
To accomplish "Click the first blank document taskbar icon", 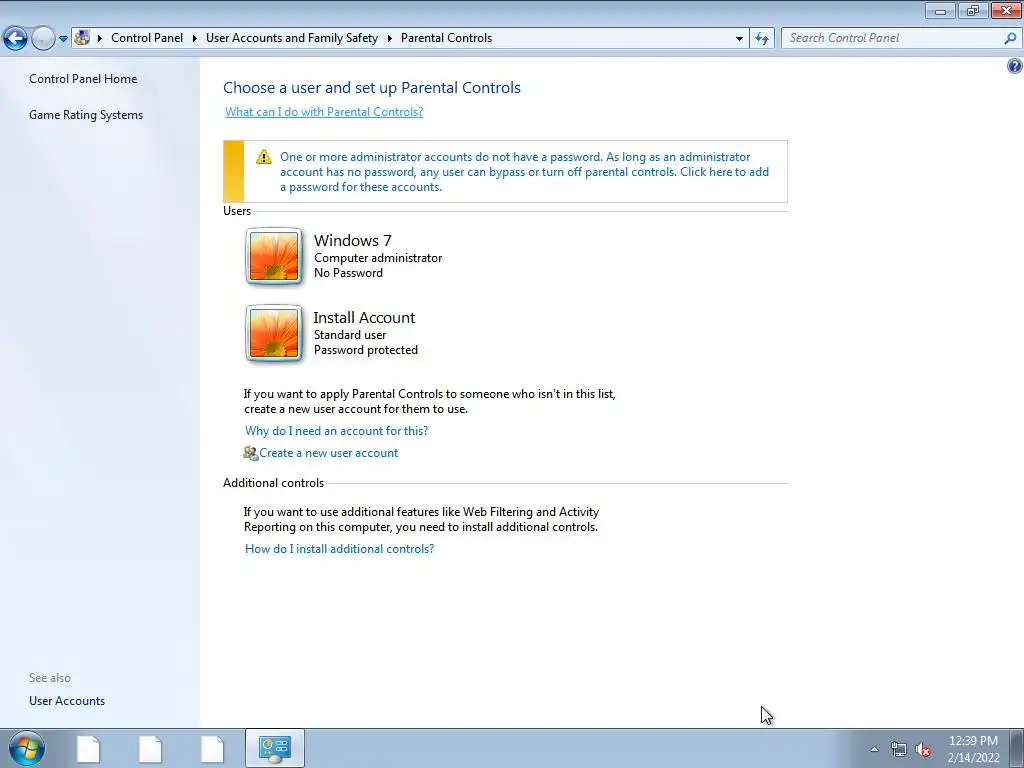I will [x=88, y=749].
